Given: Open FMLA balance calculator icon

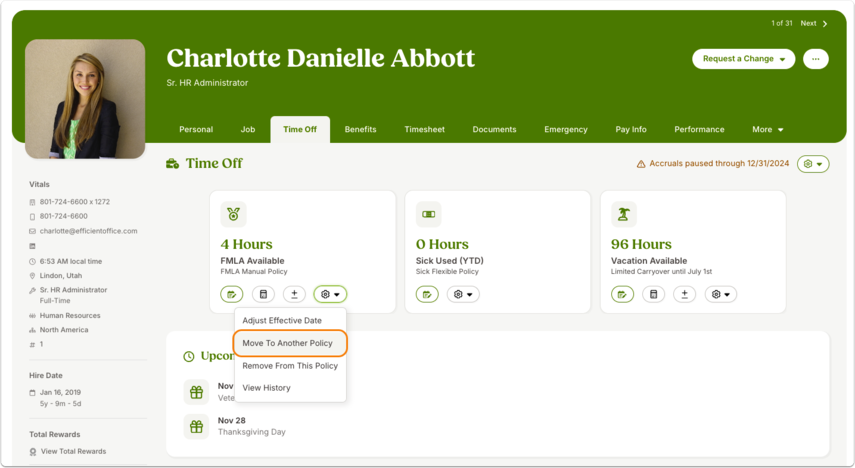Looking at the screenshot, I should pyautogui.click(x=263, y=295).
